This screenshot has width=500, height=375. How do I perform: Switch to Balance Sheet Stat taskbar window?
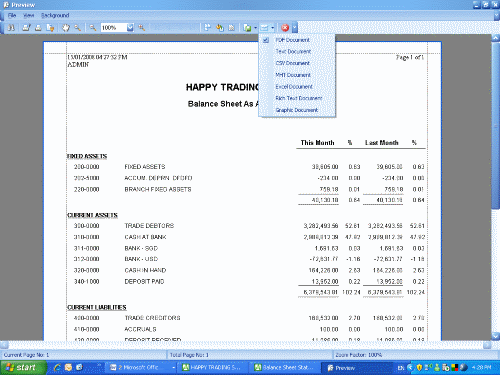(x=284, y=368)
